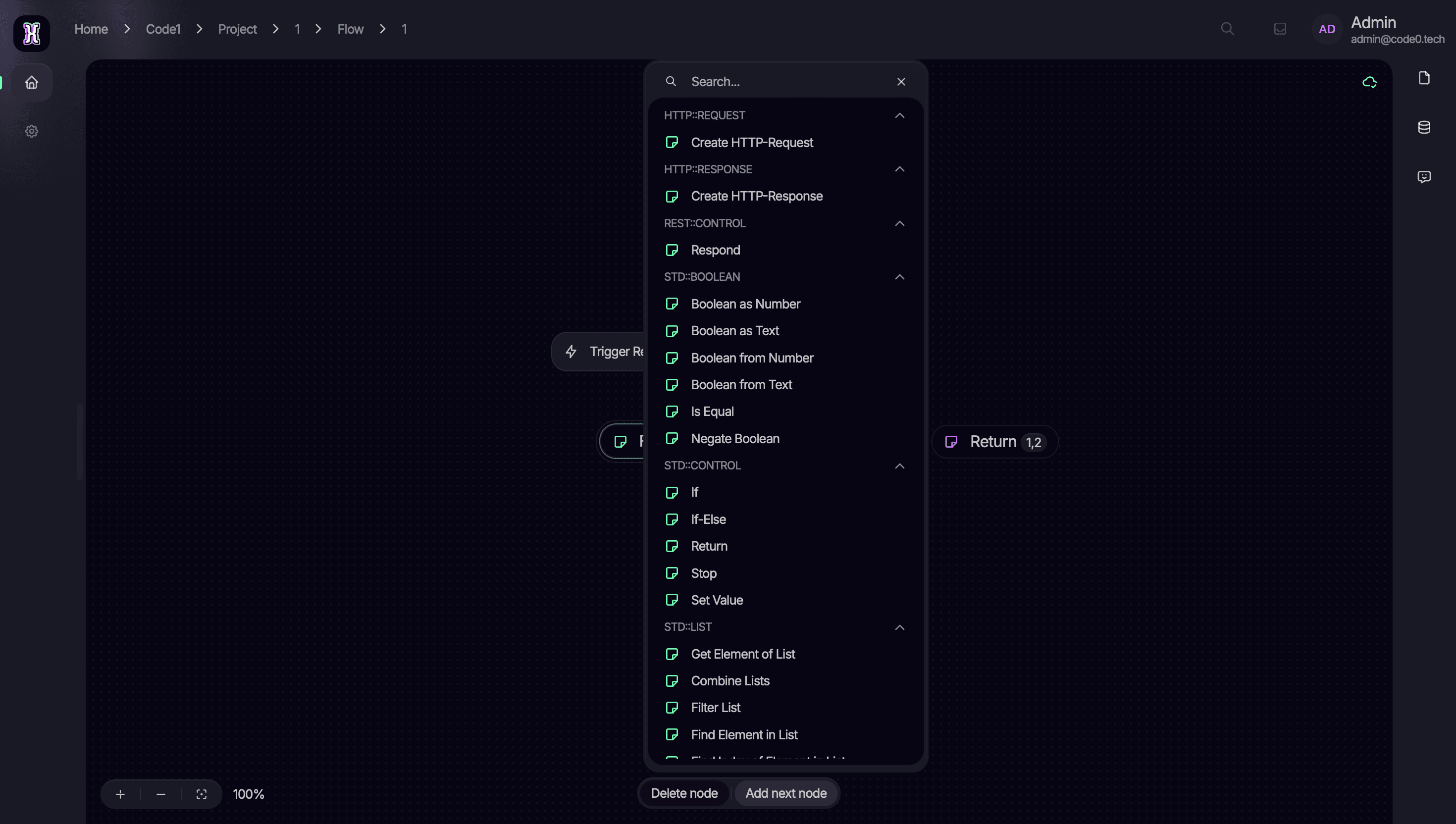Collapse the STD::LIST section
This screenshot has width=1456, height=824.
(899, 627)
